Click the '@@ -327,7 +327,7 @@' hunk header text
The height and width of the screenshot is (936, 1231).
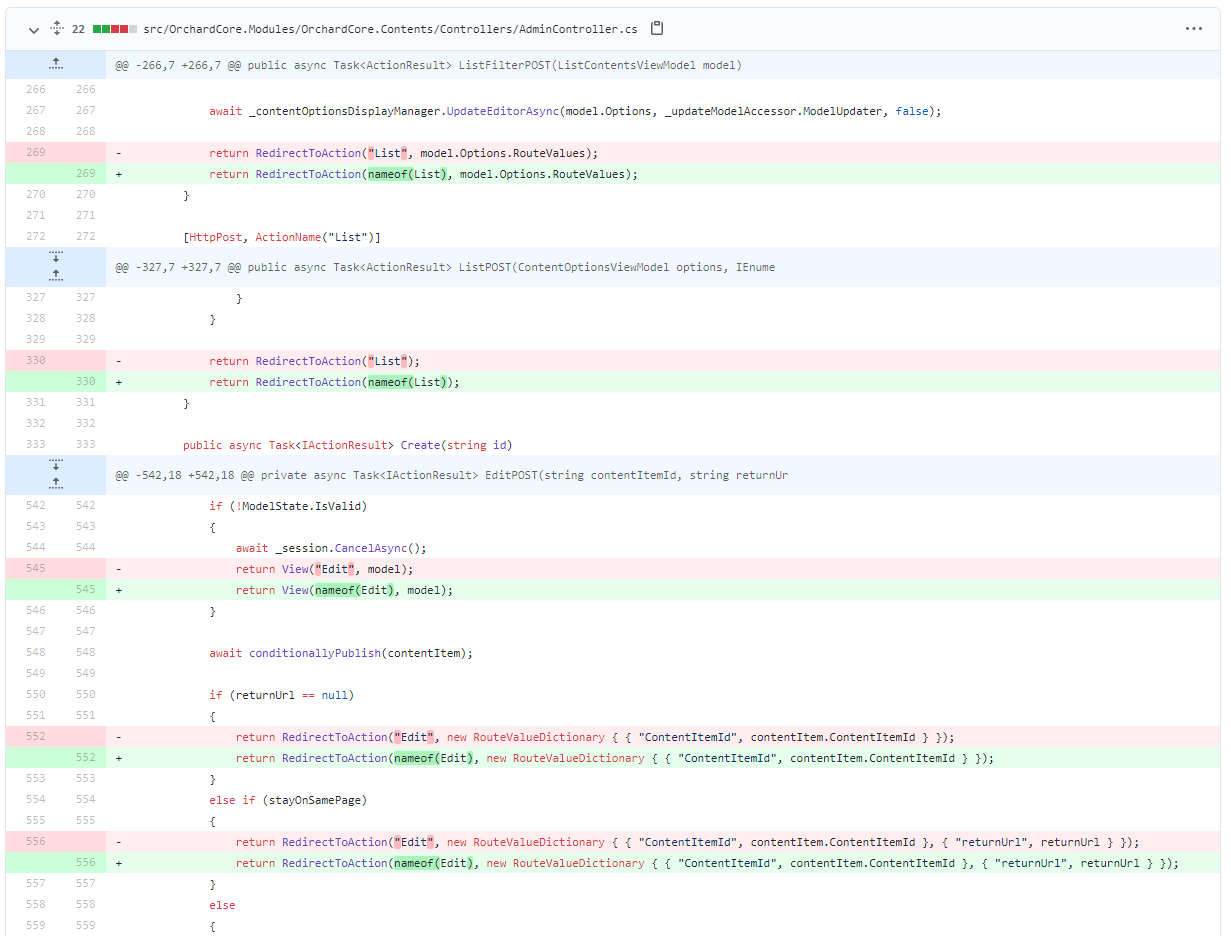[445, 267]
